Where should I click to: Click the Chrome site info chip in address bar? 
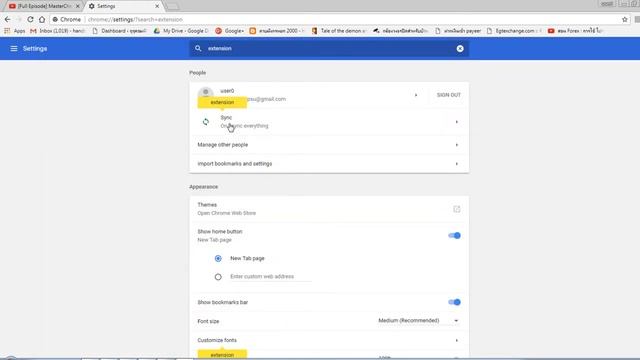pos(67,19)
